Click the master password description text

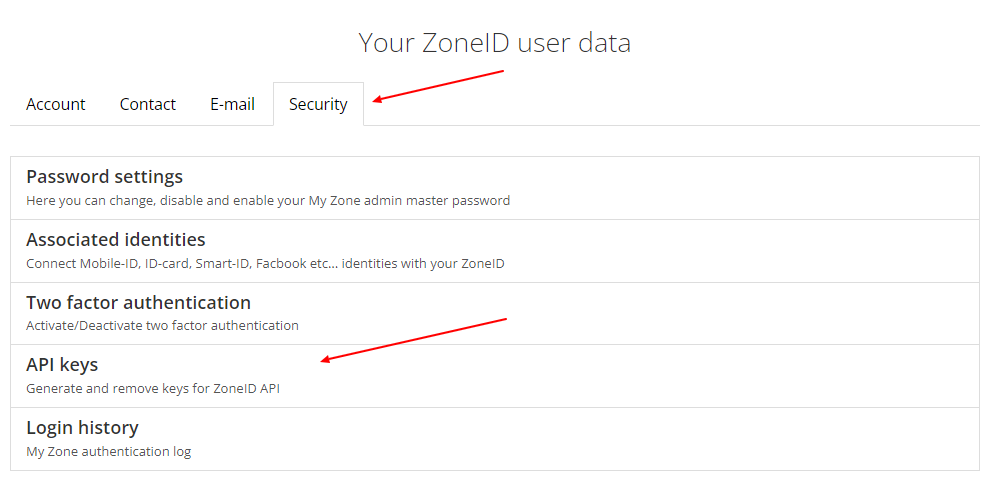point(268,200)
